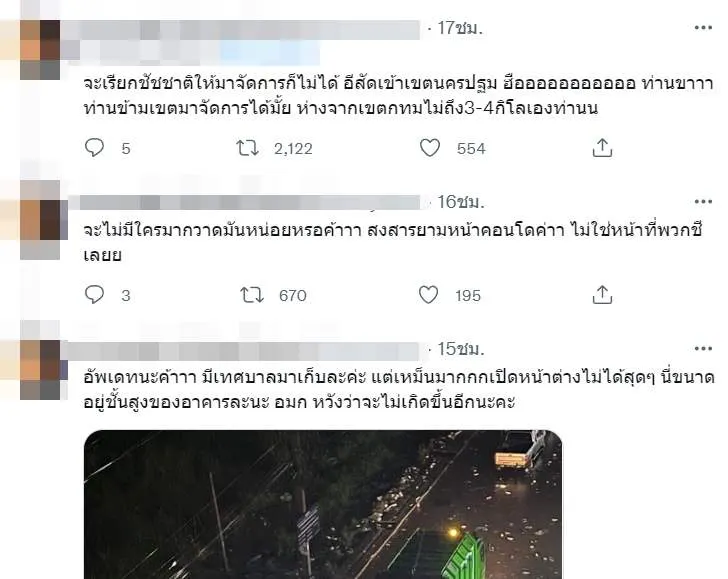Open more options on the 16ชม. tweet

(x=703, y=202)
